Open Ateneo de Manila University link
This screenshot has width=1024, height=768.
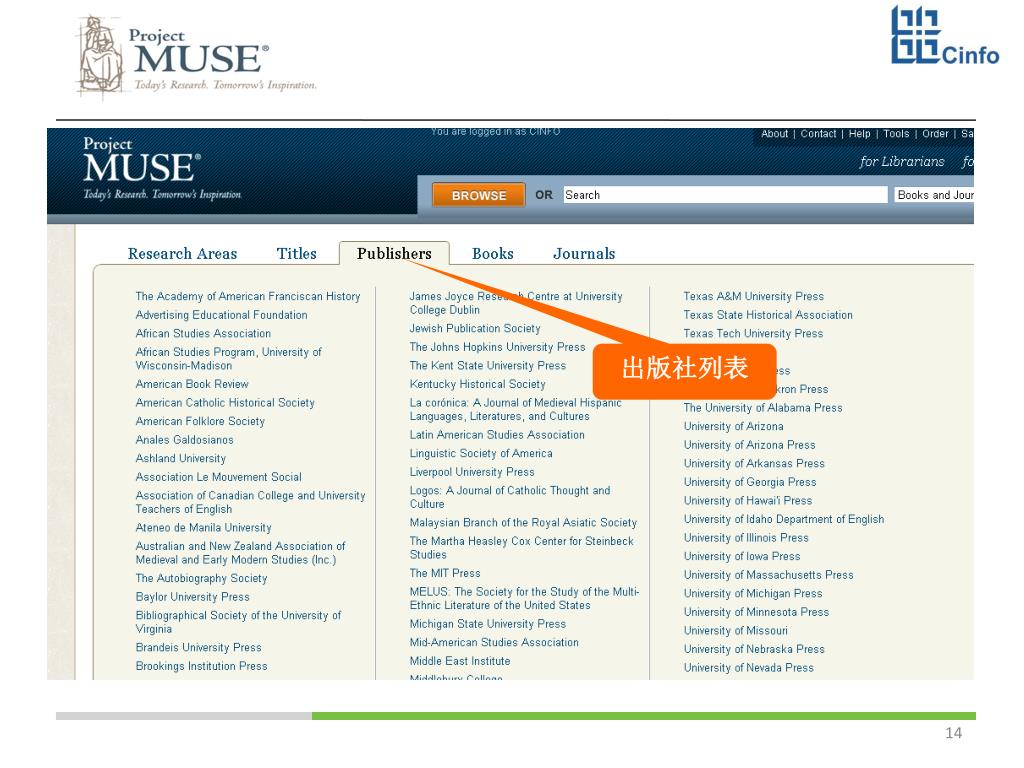coord(203,528)
